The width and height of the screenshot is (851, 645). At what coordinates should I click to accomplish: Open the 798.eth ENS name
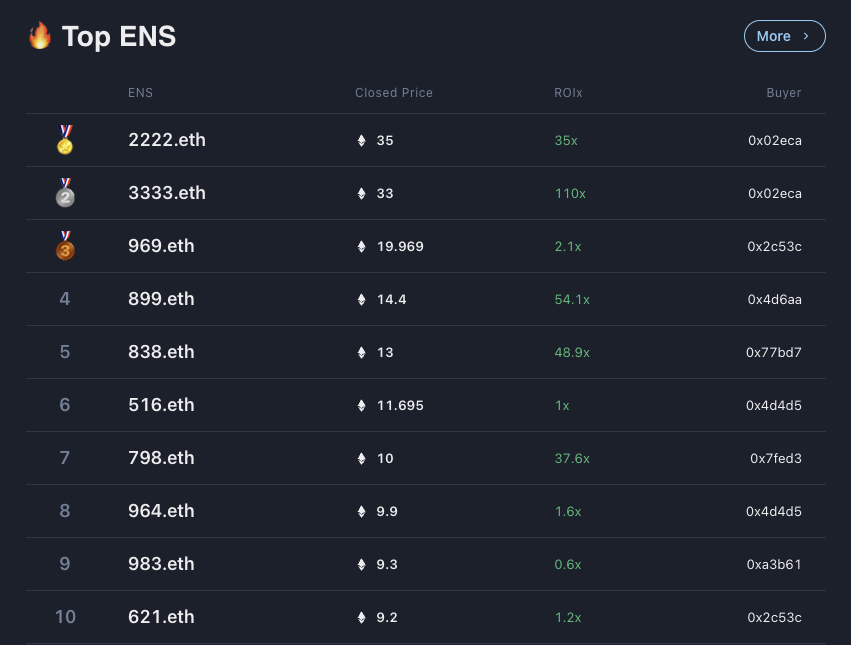point(161,458)
